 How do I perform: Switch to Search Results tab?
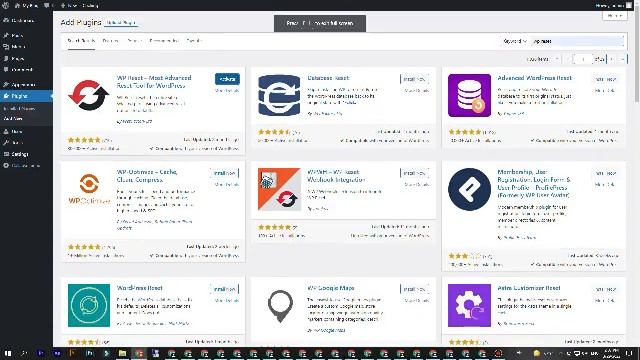pos(81,41)
